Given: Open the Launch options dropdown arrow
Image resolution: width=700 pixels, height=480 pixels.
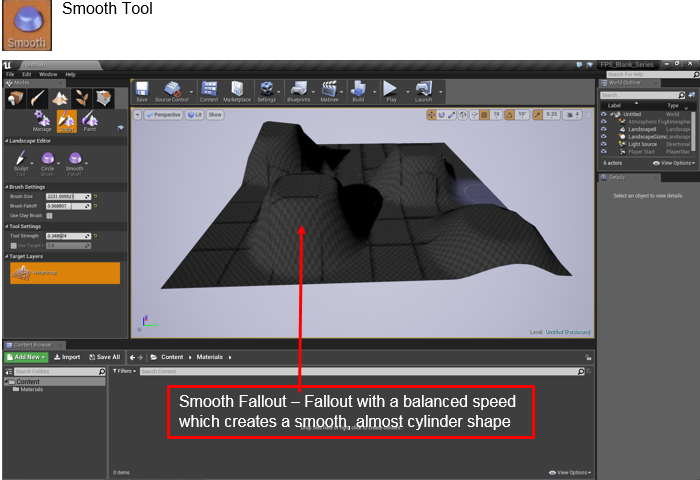Looking at the screenshot, I should (x=441, y=92).
